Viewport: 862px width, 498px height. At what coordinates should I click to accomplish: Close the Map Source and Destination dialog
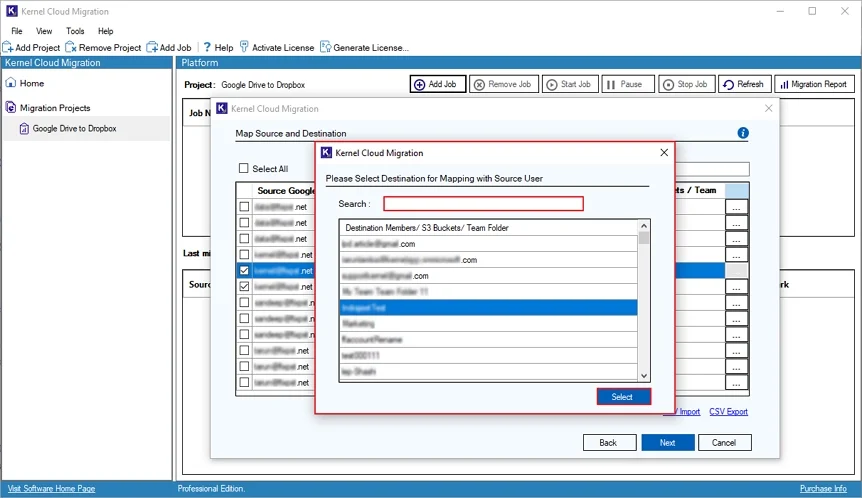(x=769, y=108)
